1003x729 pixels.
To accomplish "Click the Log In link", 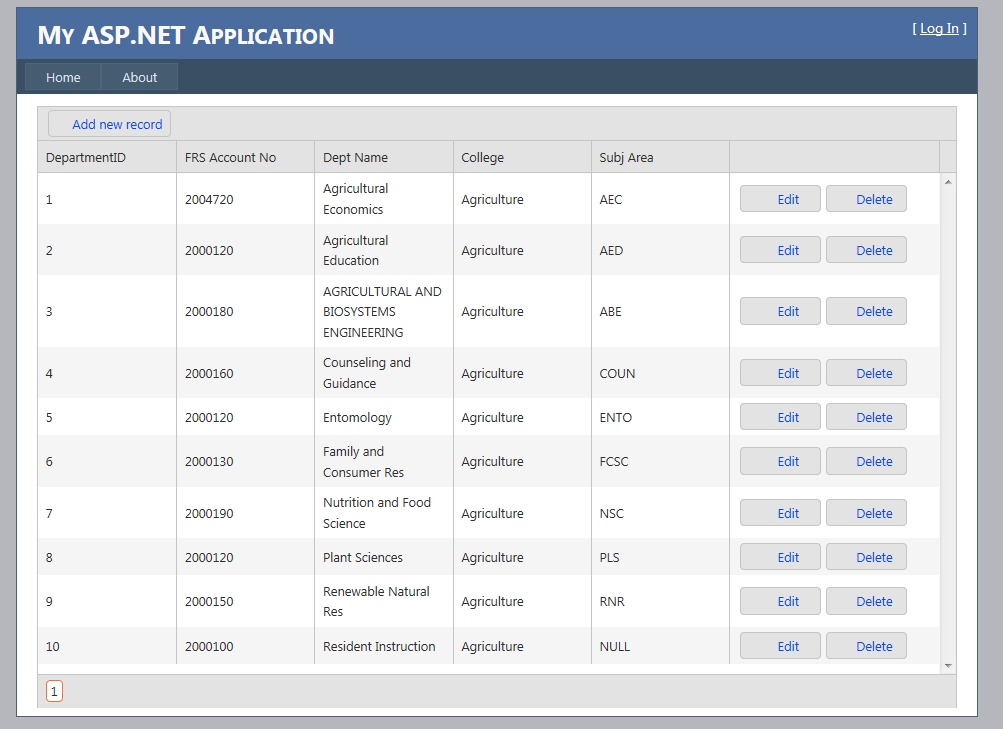I will click(939, 28).
